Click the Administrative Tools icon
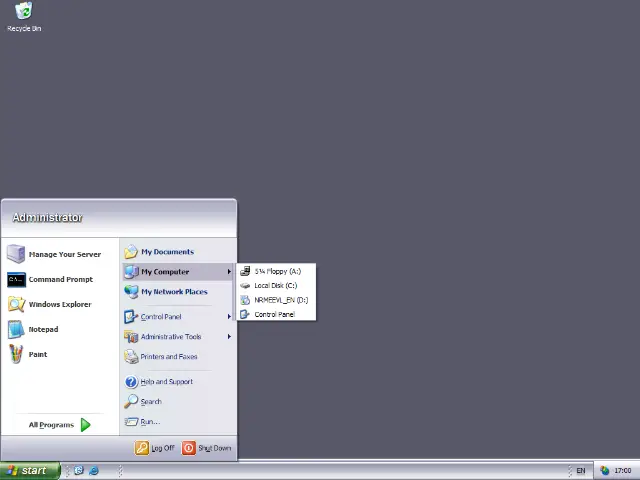The height and width of the screenshot is (480, 640). 131,337
